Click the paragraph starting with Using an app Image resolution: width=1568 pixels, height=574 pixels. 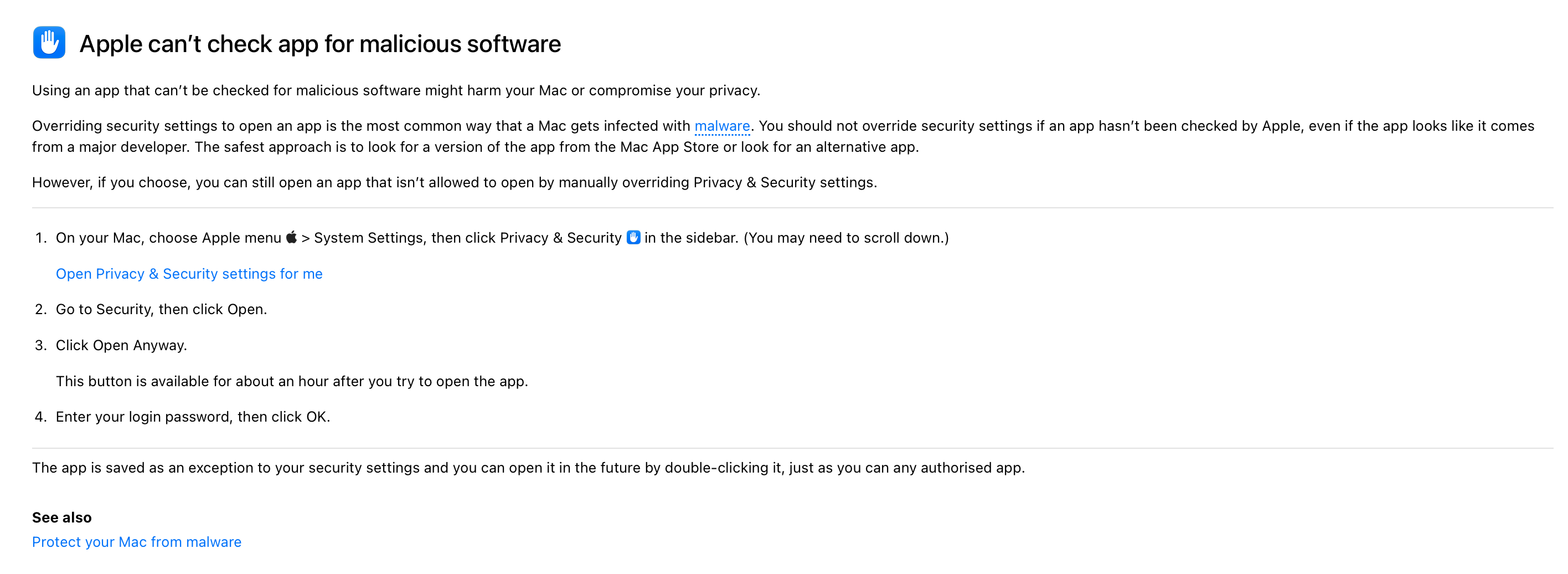point(396,91)
